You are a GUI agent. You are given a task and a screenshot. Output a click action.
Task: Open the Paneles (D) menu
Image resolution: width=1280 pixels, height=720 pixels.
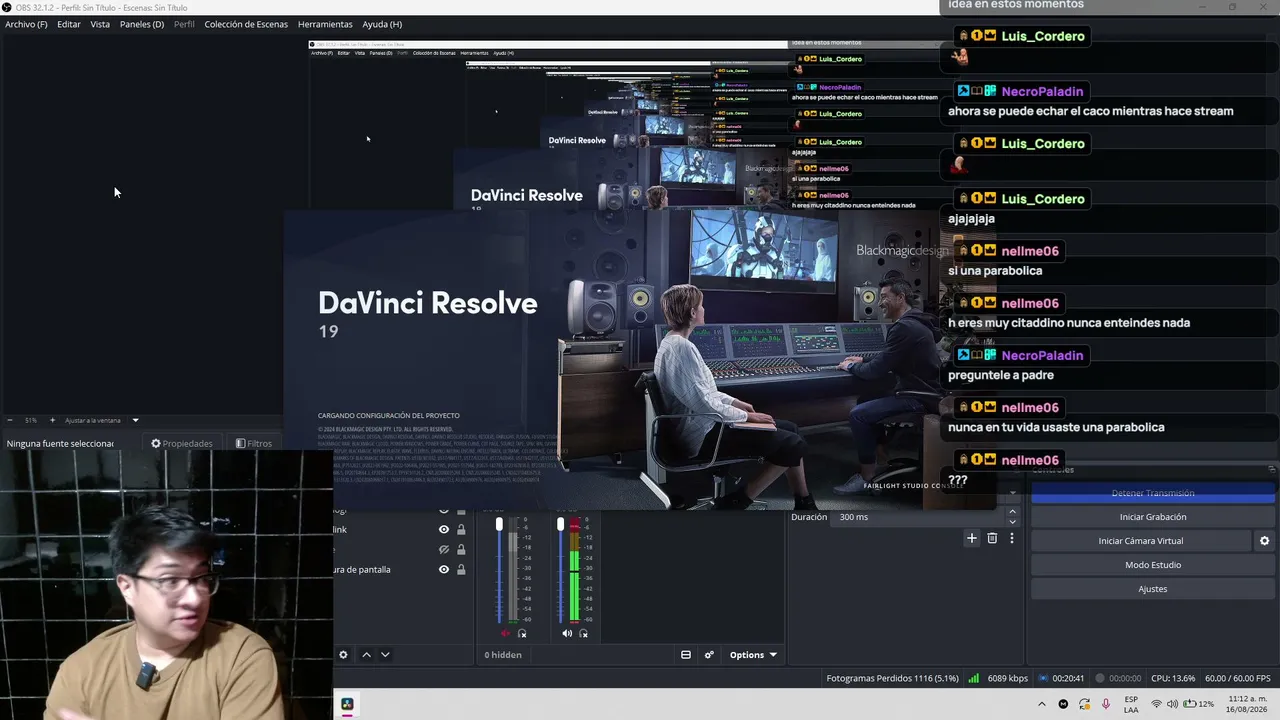[x=142, y=24]
